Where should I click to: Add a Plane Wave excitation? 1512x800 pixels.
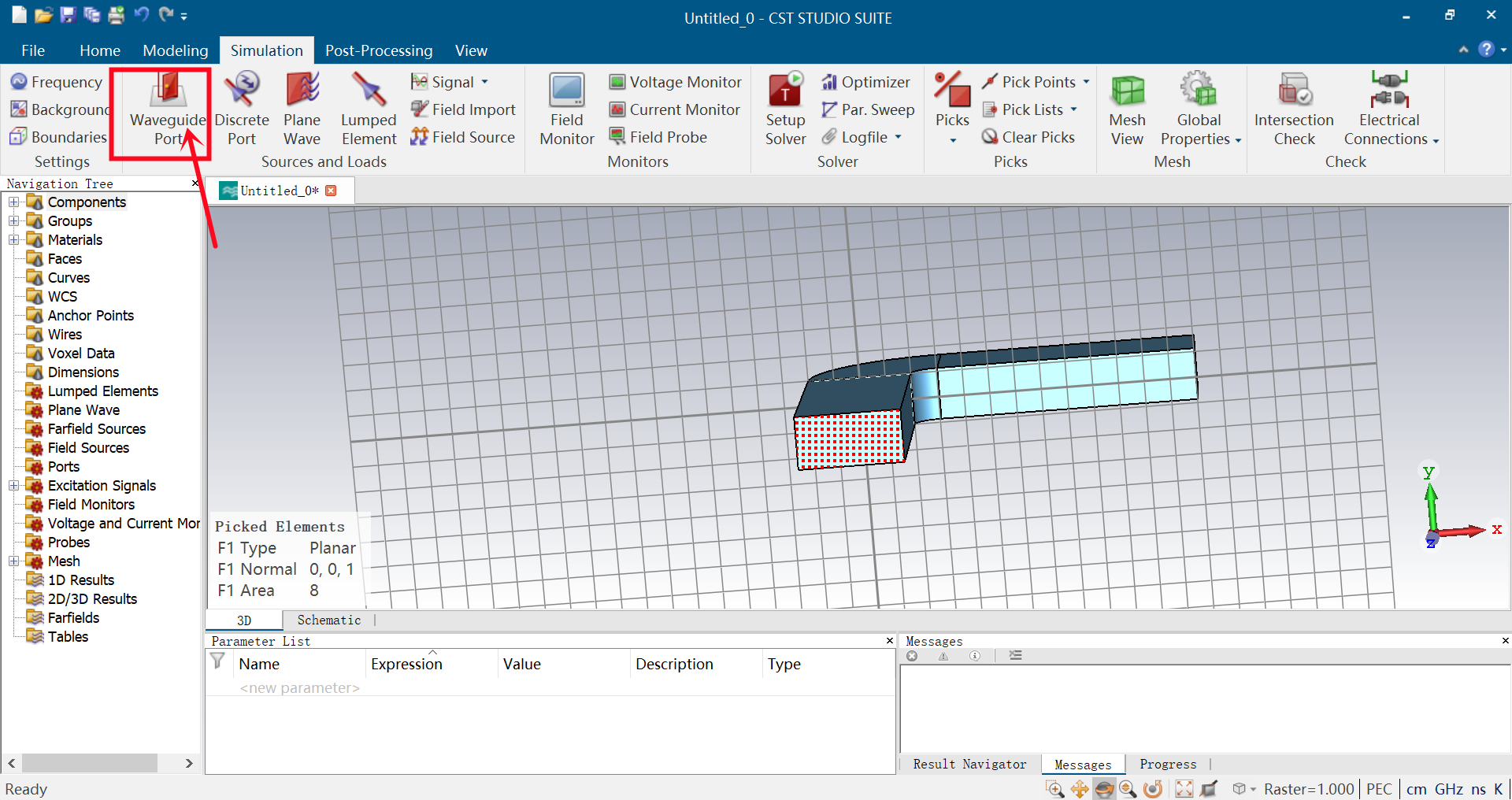[302, 109]
